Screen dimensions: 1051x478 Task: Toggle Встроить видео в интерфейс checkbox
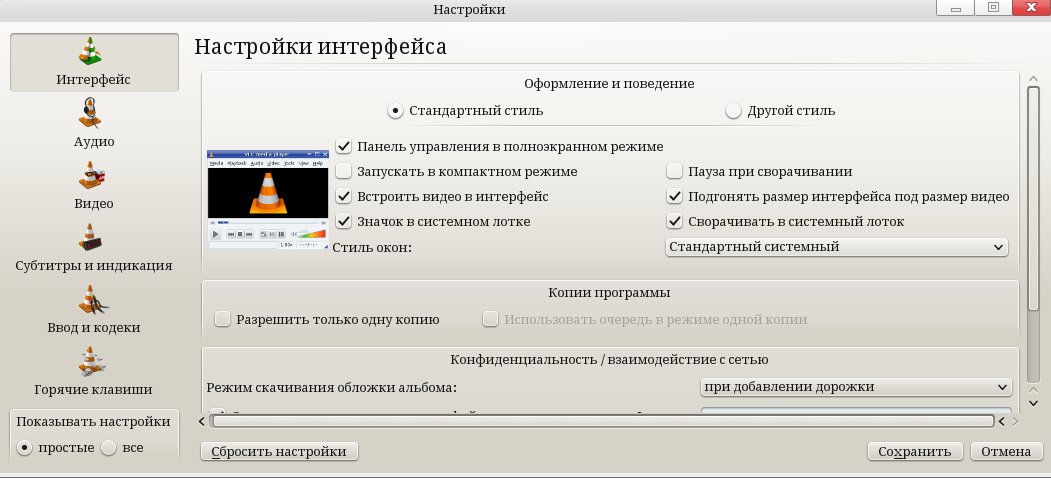tap(344, 196)
